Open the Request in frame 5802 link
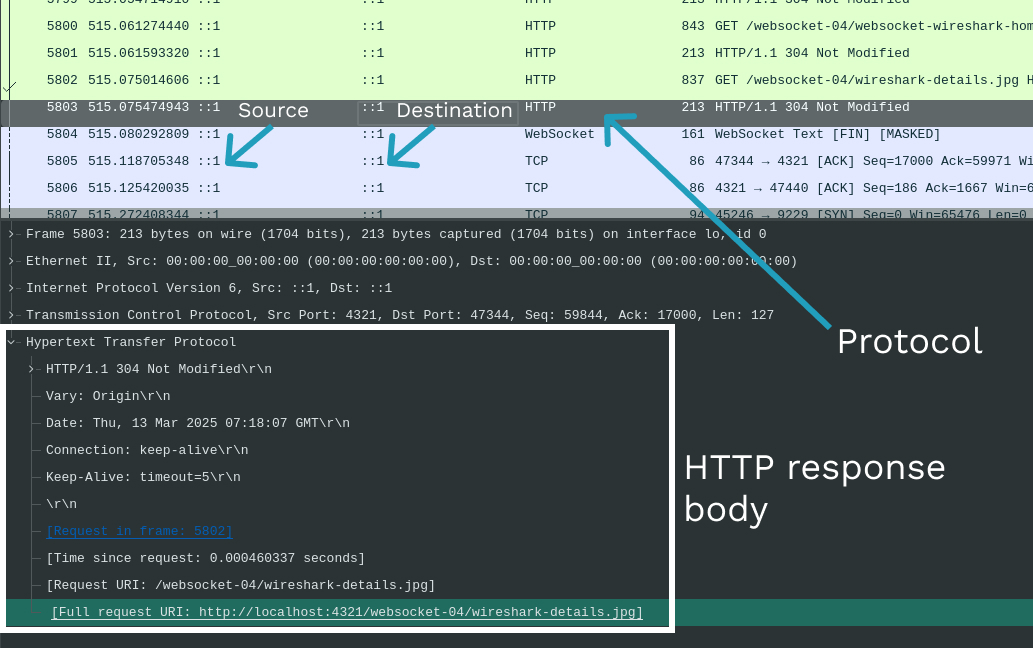The height and width of the screenshot is (648, 1033). click(139, 531)
